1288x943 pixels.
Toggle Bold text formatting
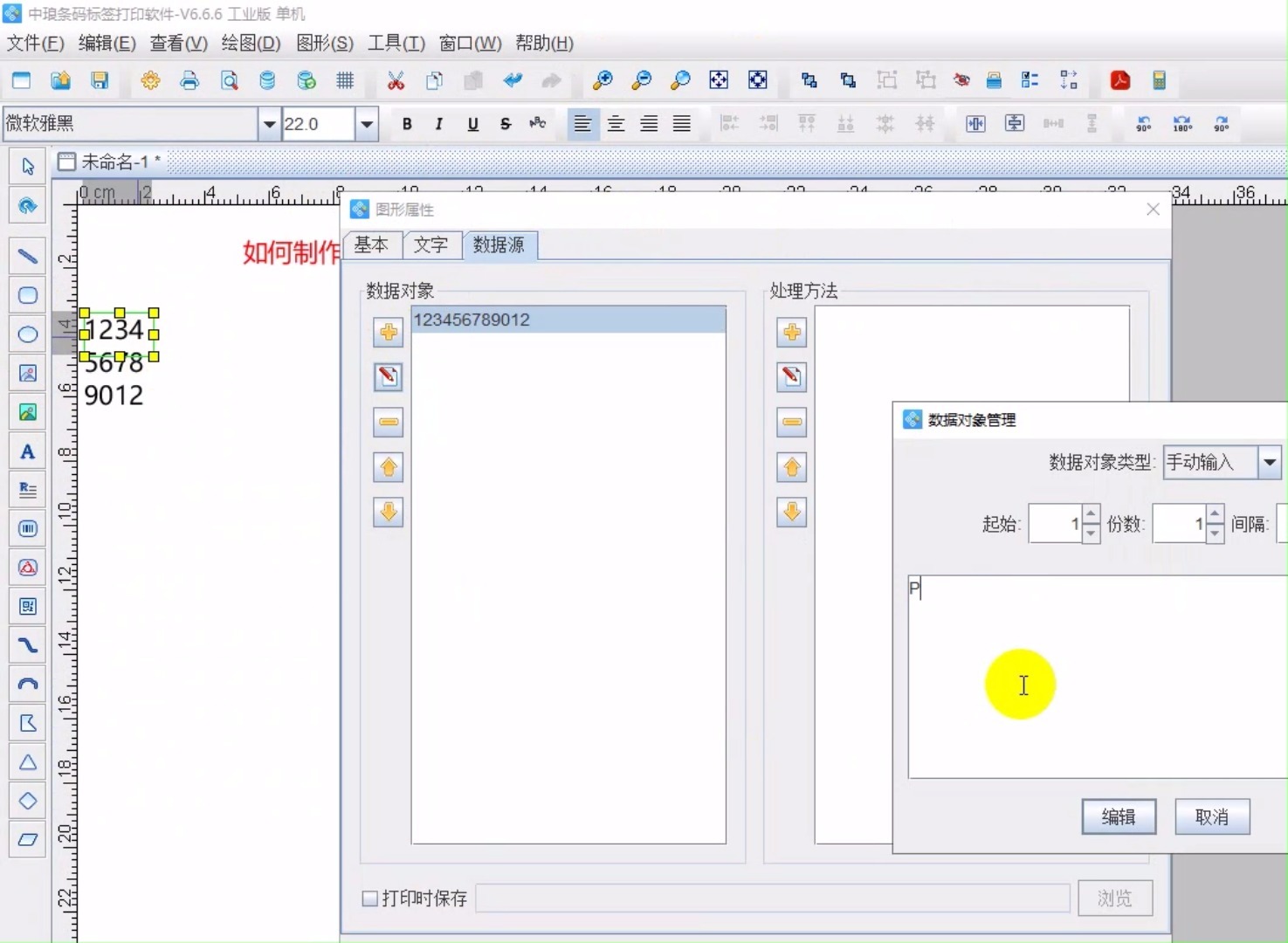pos(407,124)
